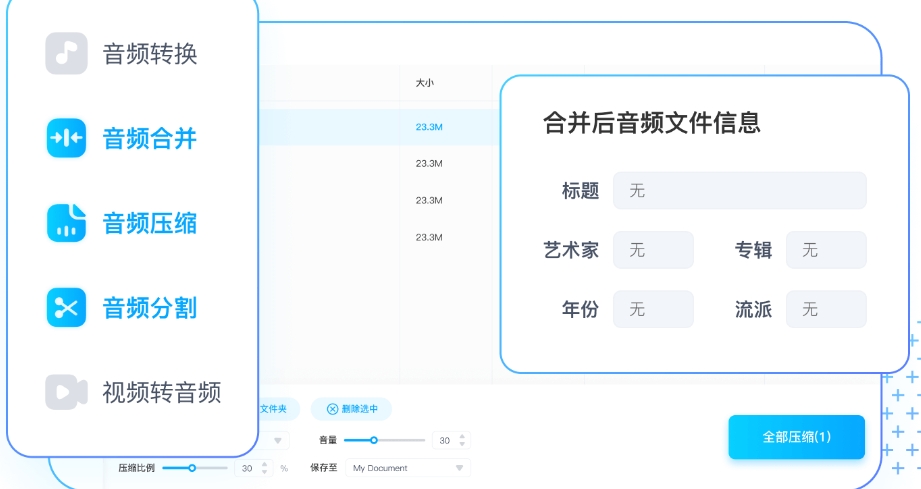The width and height of the screenshot is (921, 489).
Task: Click the 流派 input field
Action: 826,309
